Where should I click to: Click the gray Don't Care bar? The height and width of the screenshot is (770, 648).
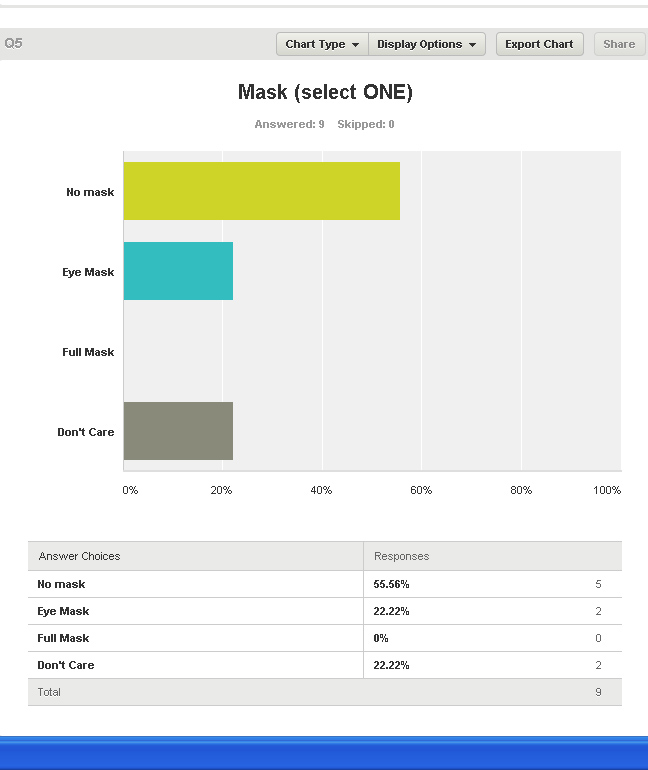[178, 431]
